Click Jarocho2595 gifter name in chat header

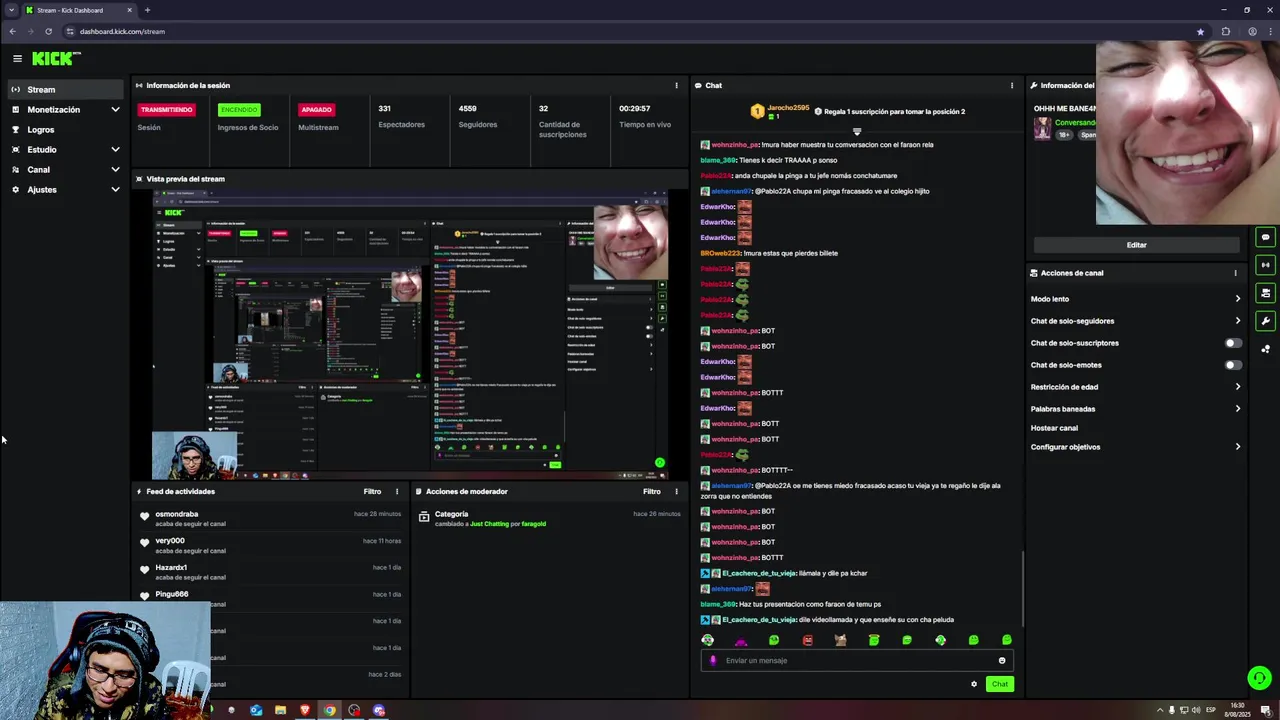[x=788, y=107]
